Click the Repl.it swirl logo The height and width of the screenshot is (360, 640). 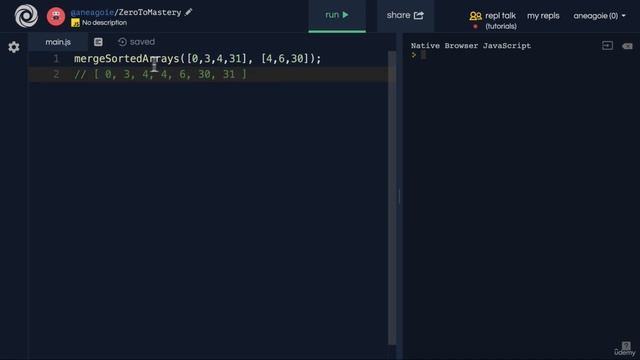click(26, 16)
